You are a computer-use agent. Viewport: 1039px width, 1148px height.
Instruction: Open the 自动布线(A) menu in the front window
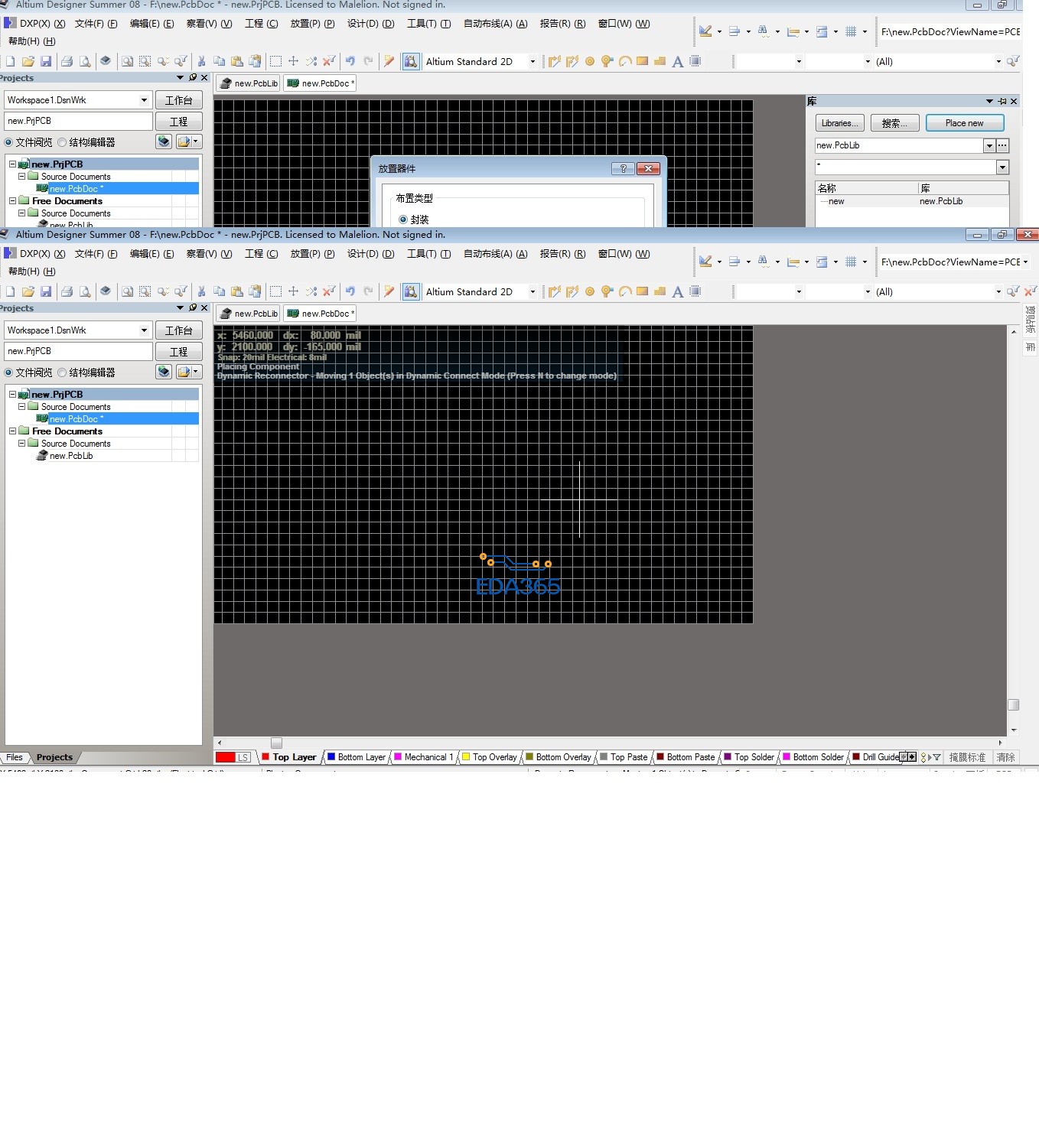[496, 254]
